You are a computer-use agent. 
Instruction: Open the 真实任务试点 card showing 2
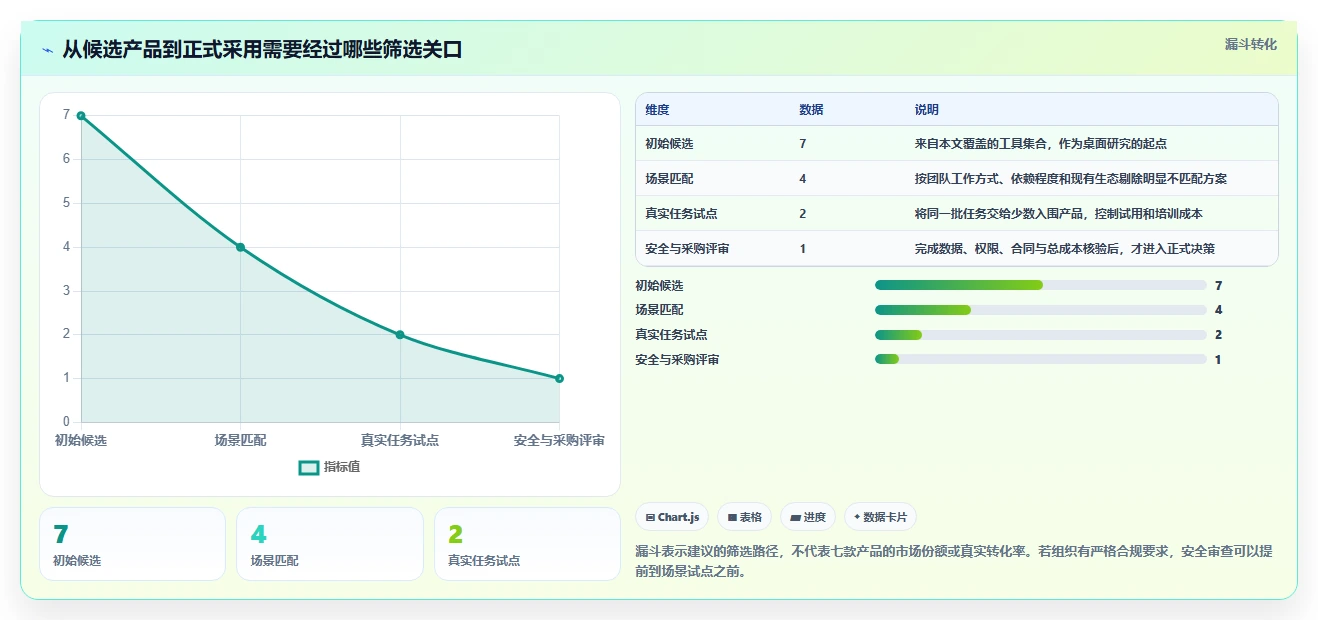527,544
